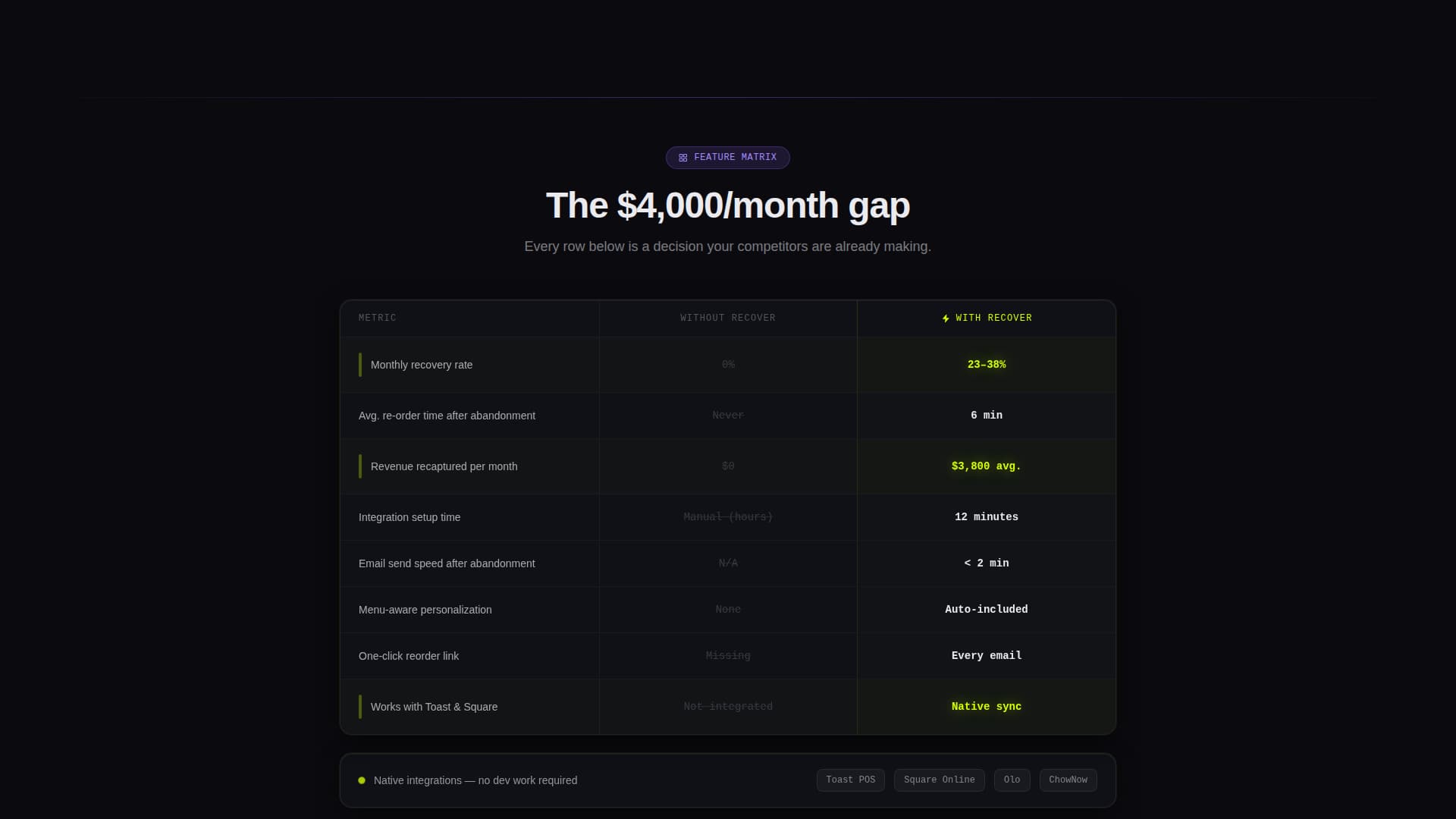Select the 23–38% recovery rate value
Viewport: 1456px width, 819px height.
[x=987, y=365]
